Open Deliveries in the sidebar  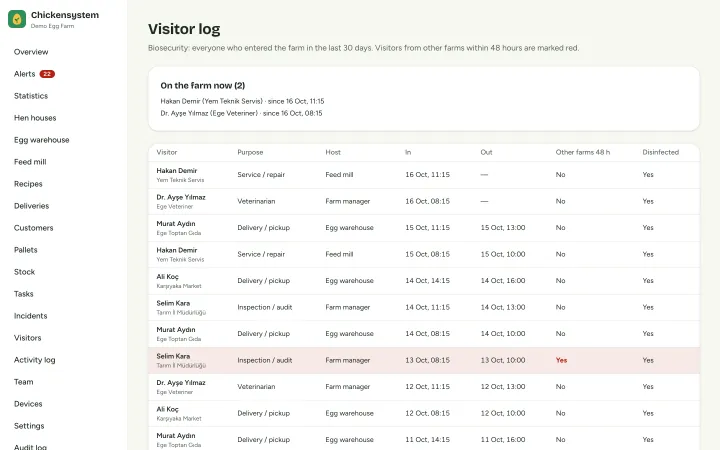(31, 206)
